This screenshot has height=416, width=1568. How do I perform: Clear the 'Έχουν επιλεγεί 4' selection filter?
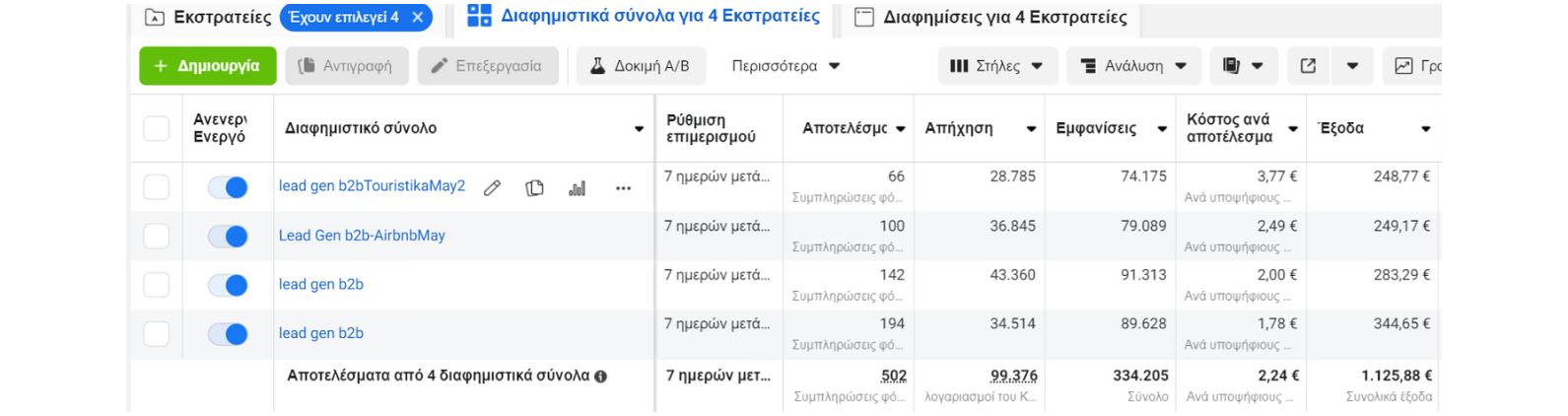[x=418, y=17]
